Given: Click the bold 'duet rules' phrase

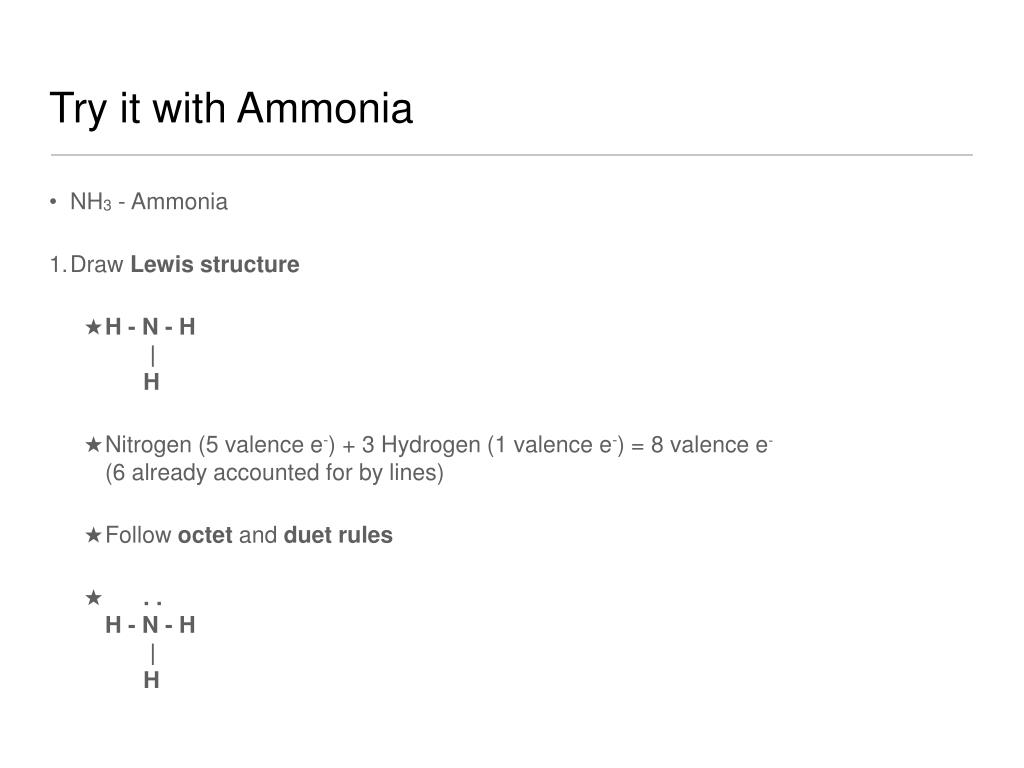Looking at the screenshot, I should point(338,536).
